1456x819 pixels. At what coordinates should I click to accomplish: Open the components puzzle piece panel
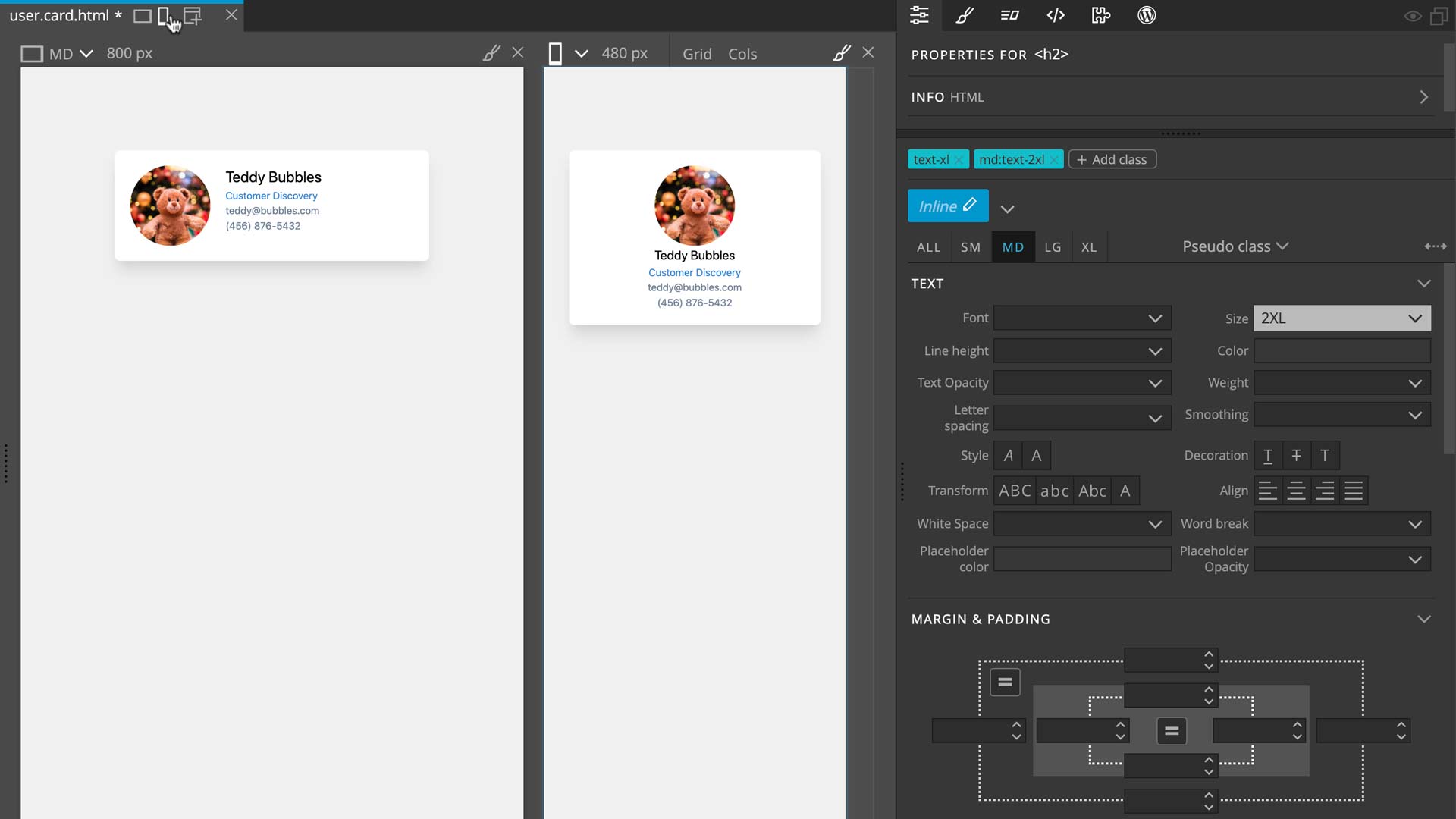[1101, 15]
